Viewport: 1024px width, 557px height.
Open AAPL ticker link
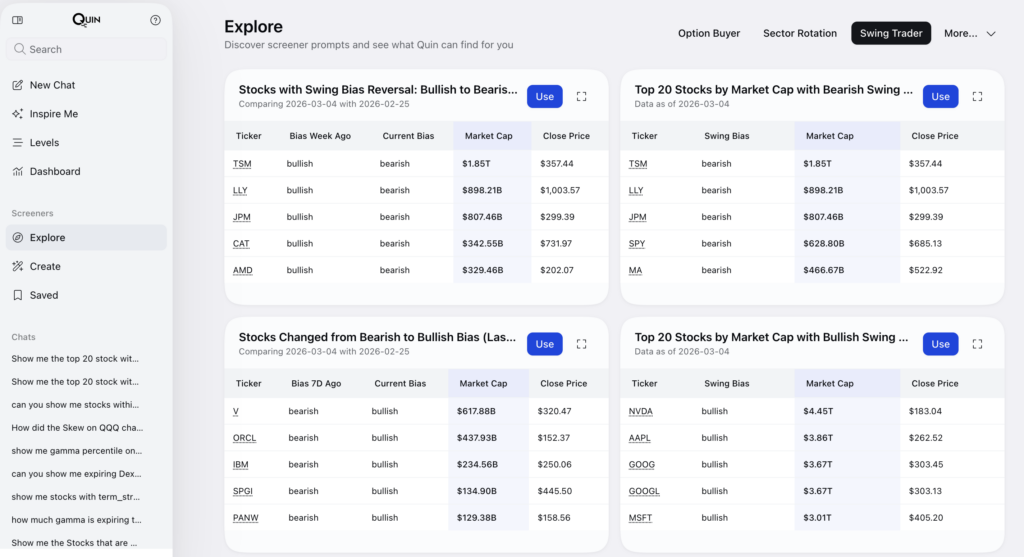639,438
